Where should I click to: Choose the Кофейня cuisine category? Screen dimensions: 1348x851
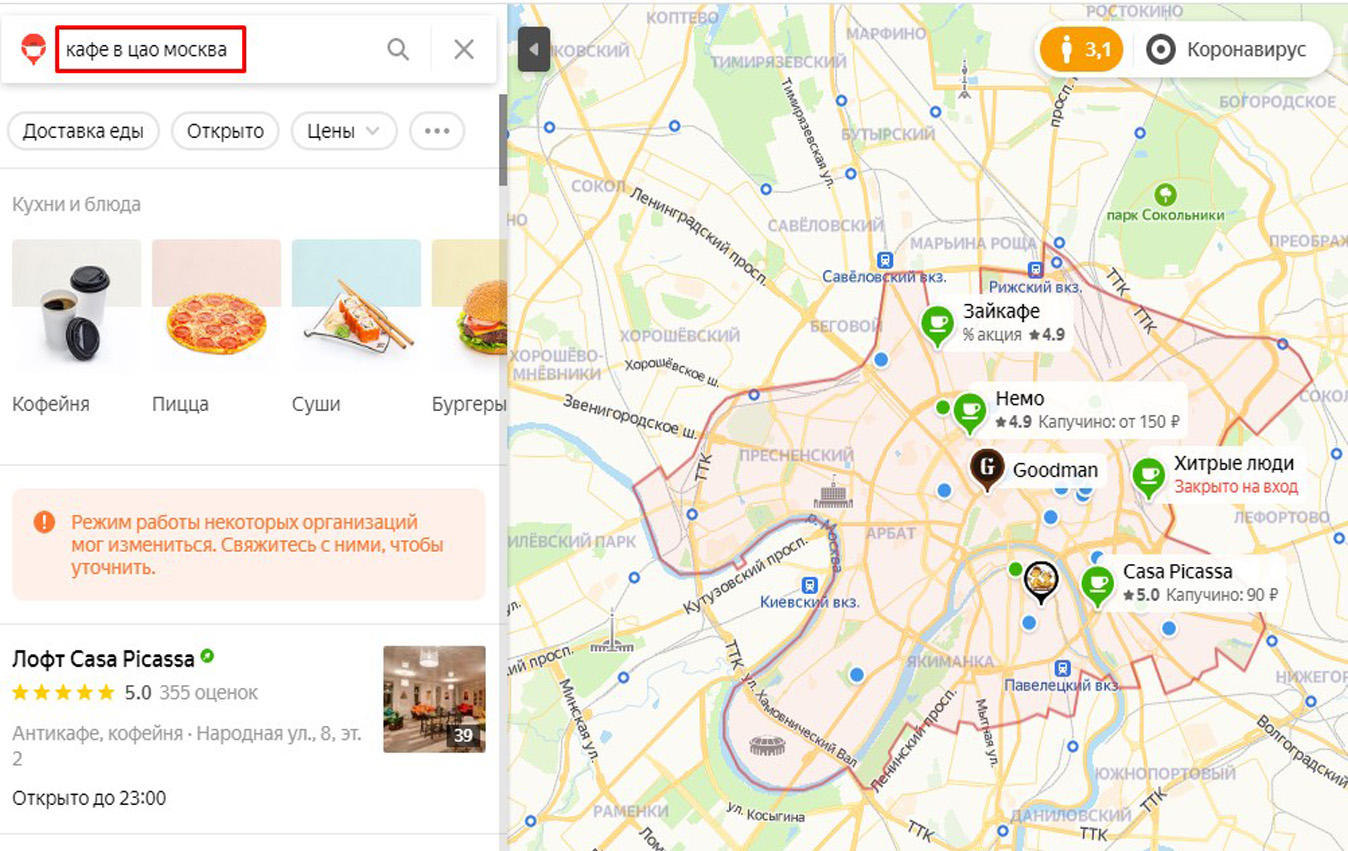(x=76, y=327)
